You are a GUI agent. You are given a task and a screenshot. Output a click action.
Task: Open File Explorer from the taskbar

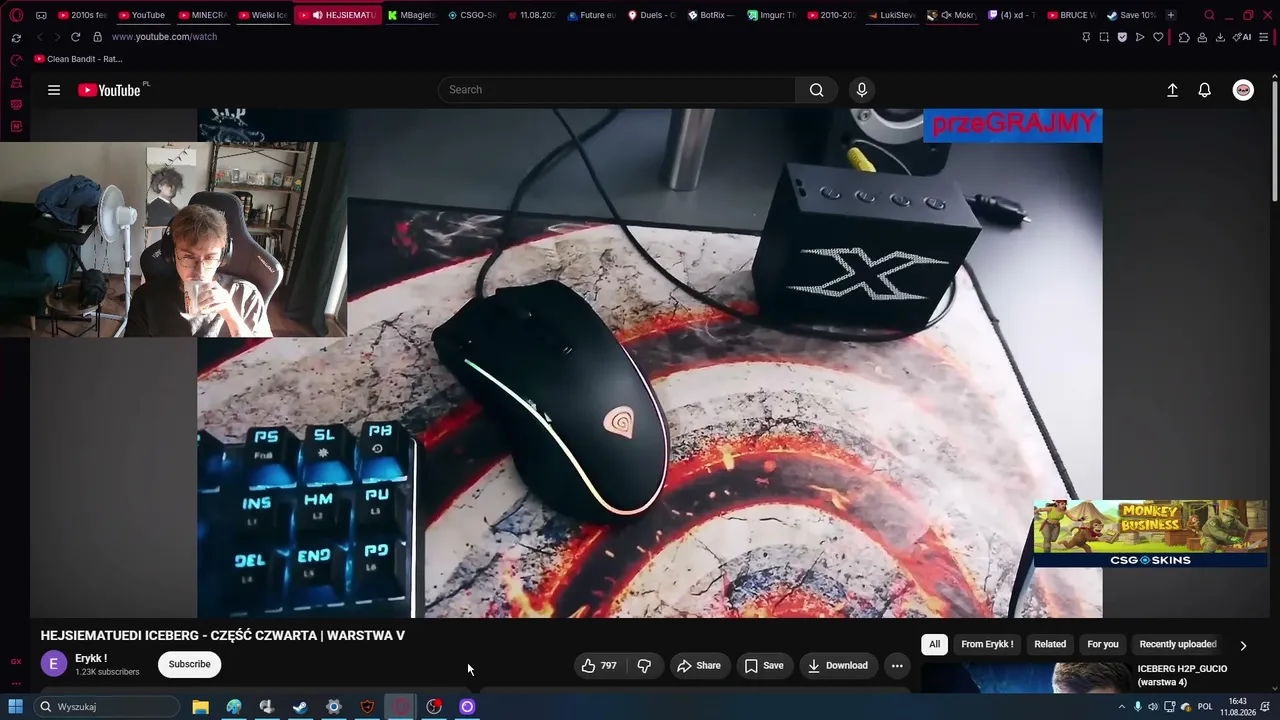(x=200, y=707)
